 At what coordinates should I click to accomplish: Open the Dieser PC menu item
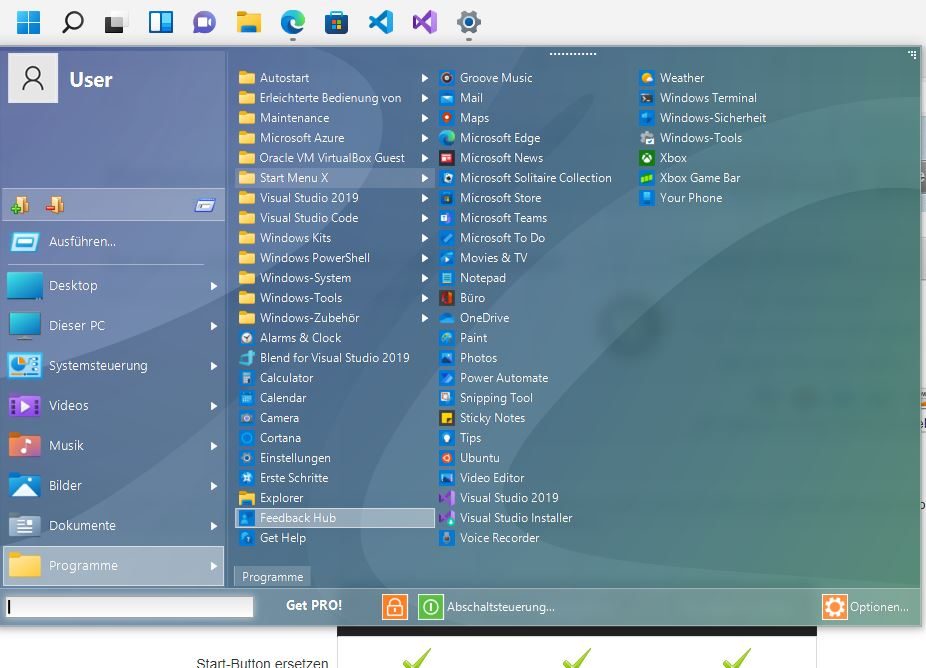[113, 326]
